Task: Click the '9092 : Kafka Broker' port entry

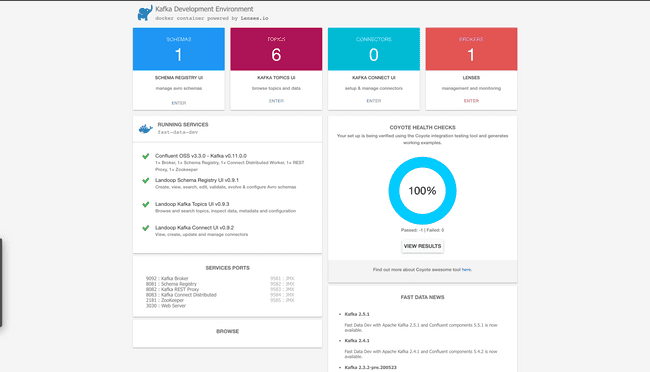Action: point(167,278)
